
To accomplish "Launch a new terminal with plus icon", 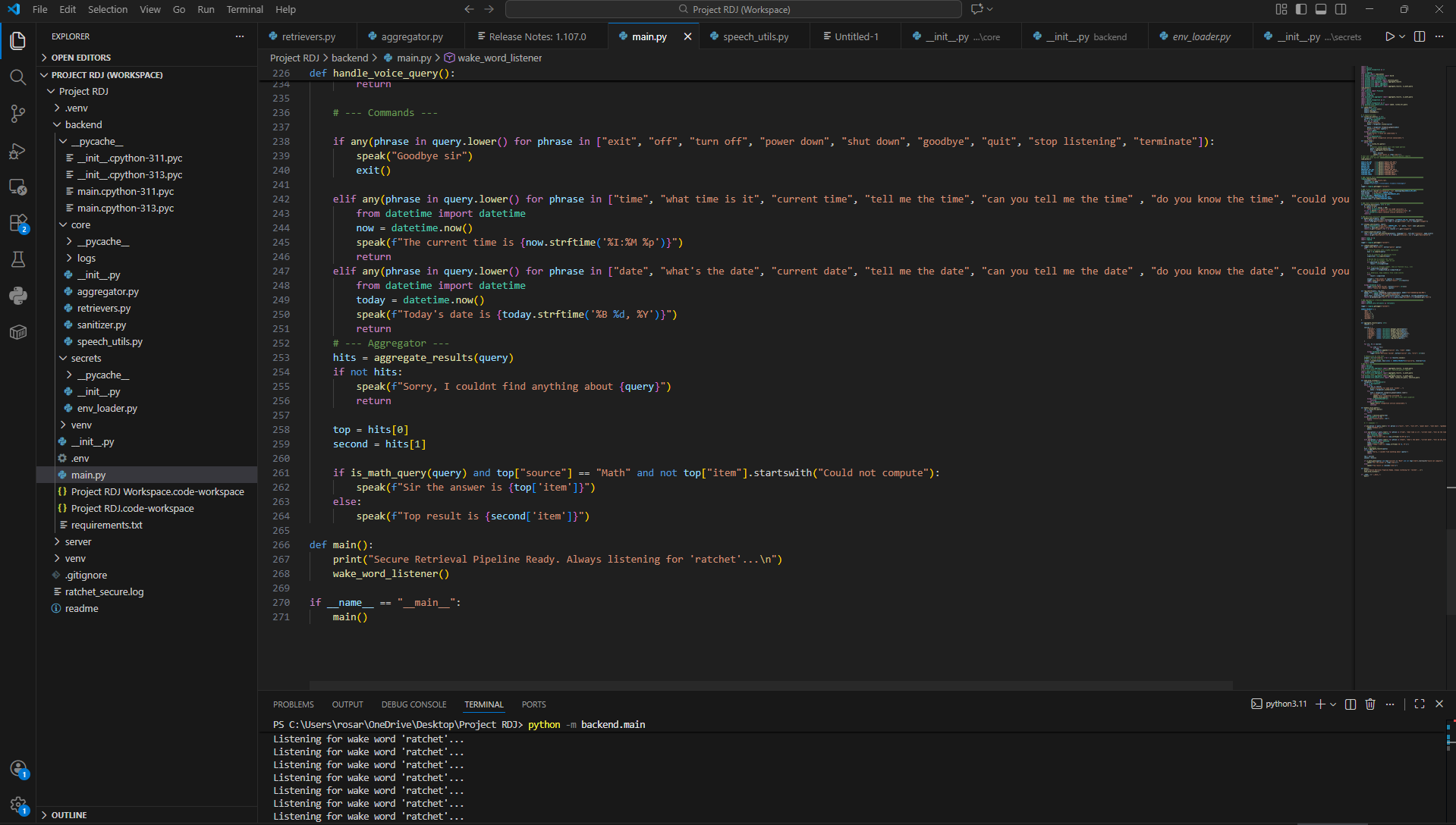I will click(1321, 704).
